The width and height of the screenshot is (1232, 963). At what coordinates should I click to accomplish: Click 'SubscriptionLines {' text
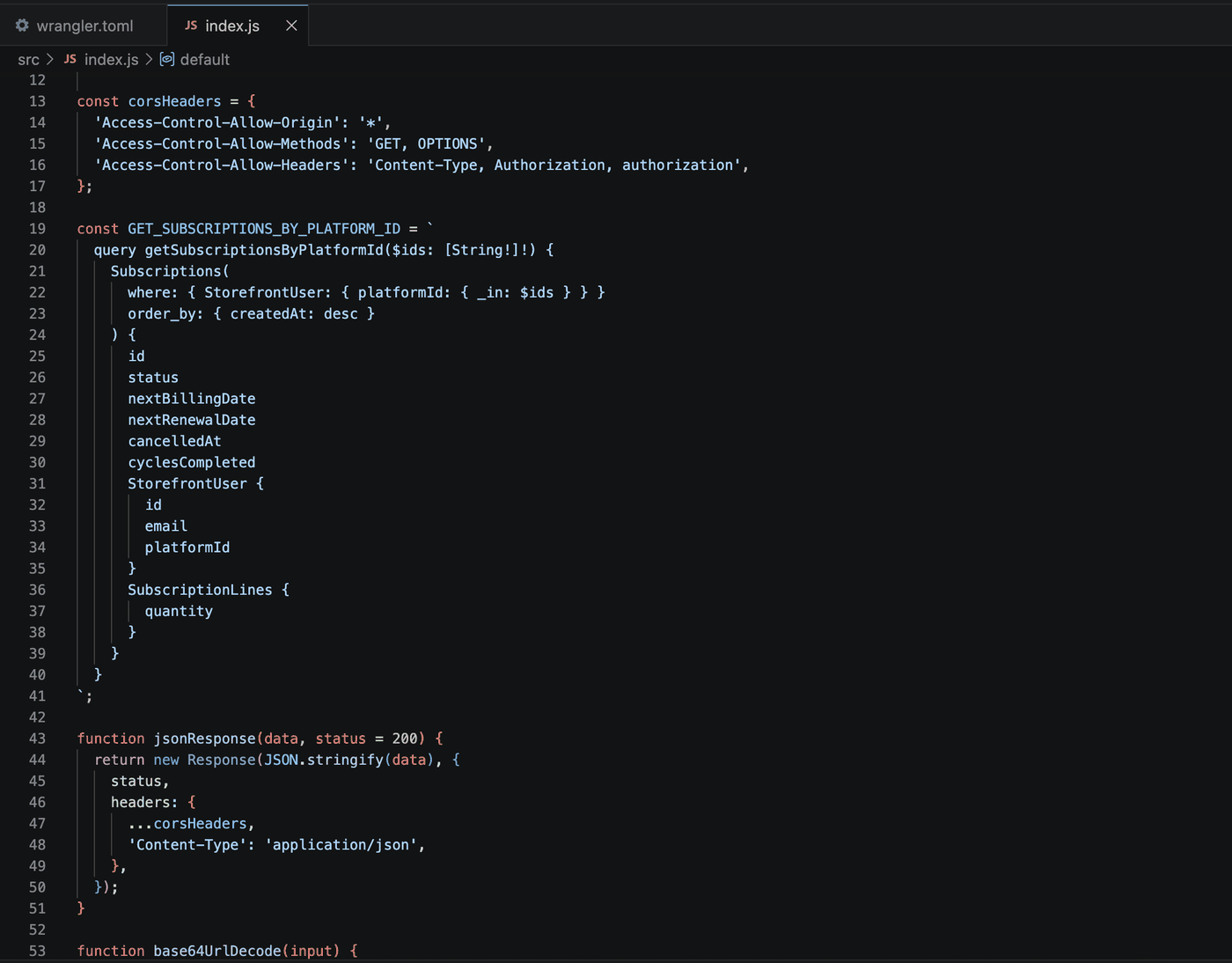pyautogui.click(x=209, y=590)
